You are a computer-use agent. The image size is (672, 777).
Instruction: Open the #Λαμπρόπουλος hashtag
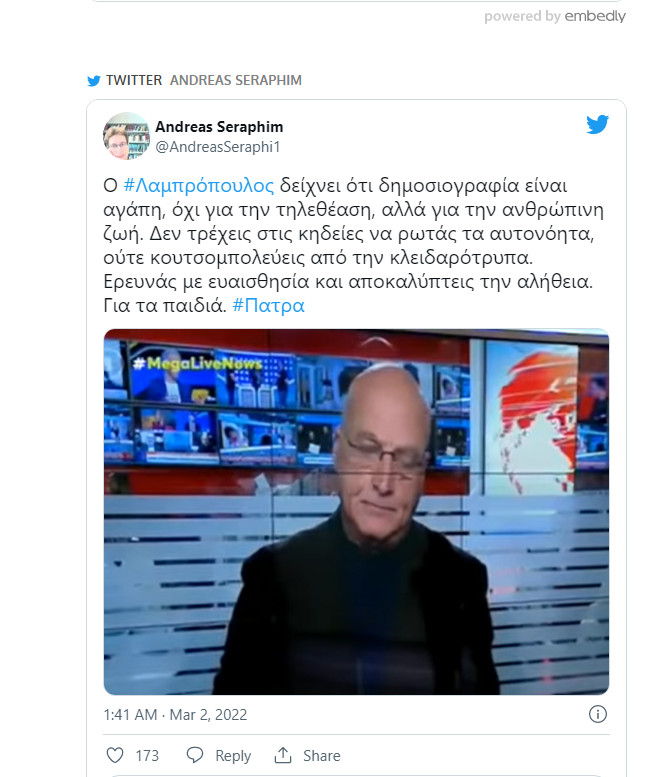198,185
